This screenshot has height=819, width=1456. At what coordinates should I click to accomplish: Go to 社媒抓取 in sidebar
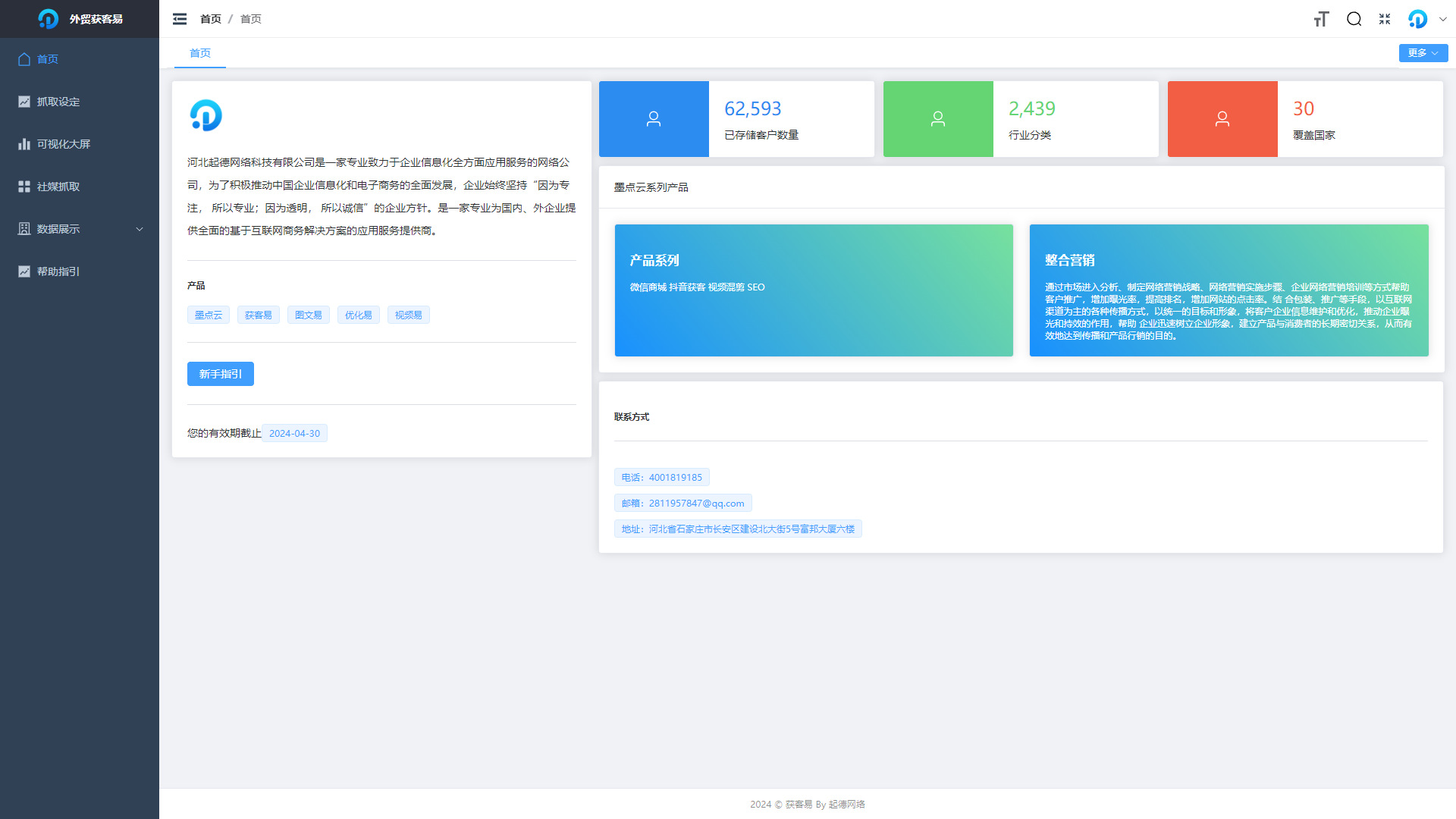click(x=58, y=187)
